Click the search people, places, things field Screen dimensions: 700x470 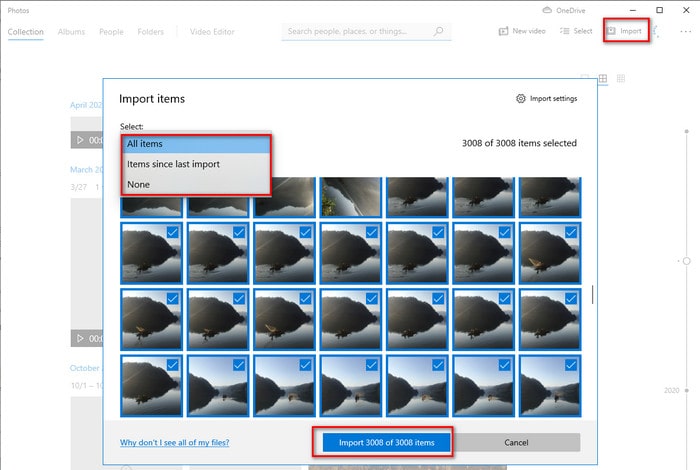coord(358,32)
